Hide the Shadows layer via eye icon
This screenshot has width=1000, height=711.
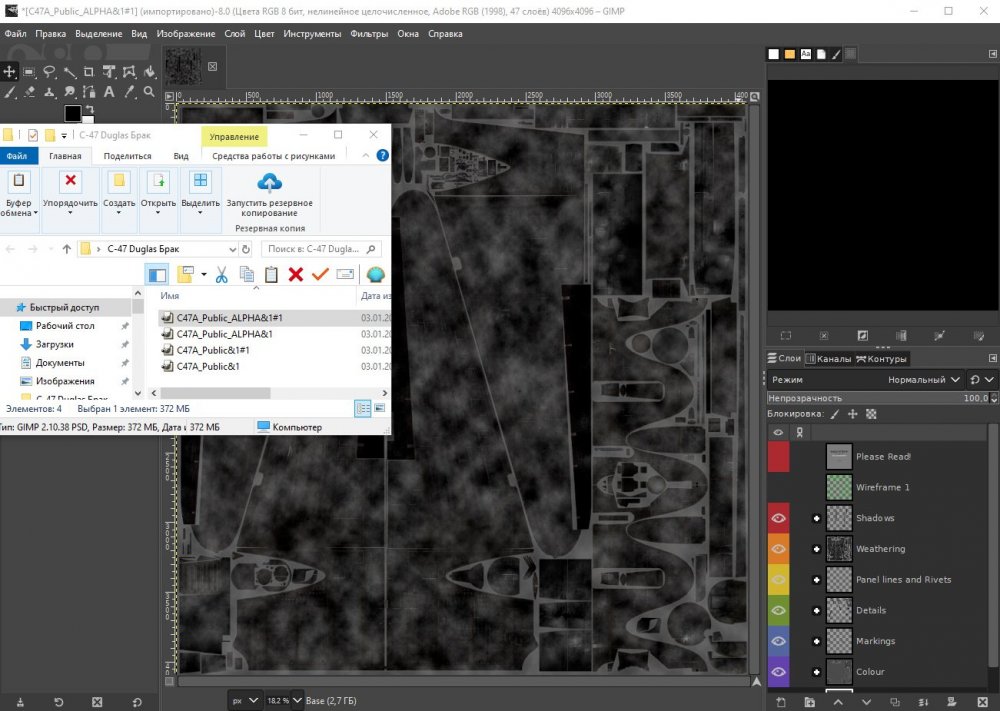pyautogui.click(x=778, y=518)
